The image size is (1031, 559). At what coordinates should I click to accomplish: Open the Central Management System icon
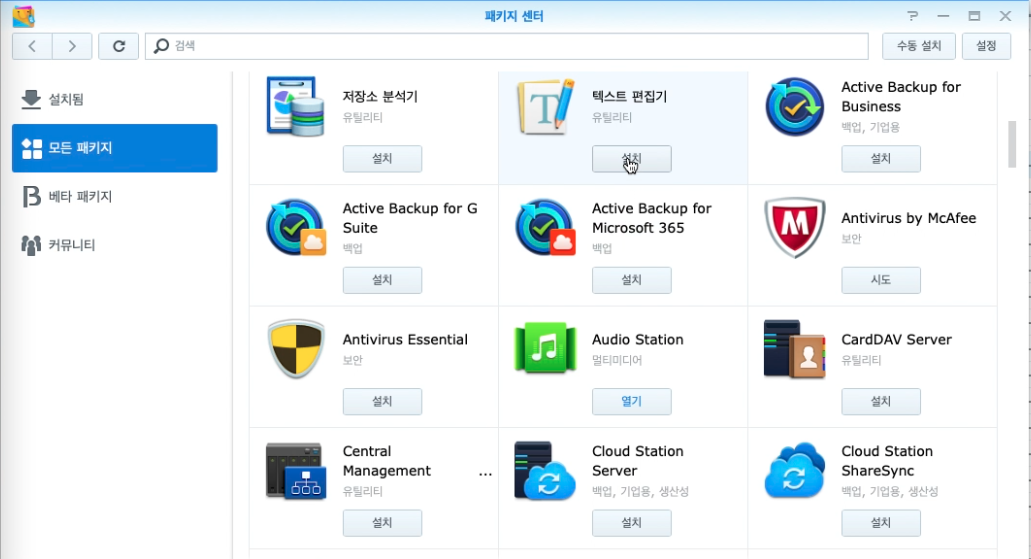click(295, 471)
